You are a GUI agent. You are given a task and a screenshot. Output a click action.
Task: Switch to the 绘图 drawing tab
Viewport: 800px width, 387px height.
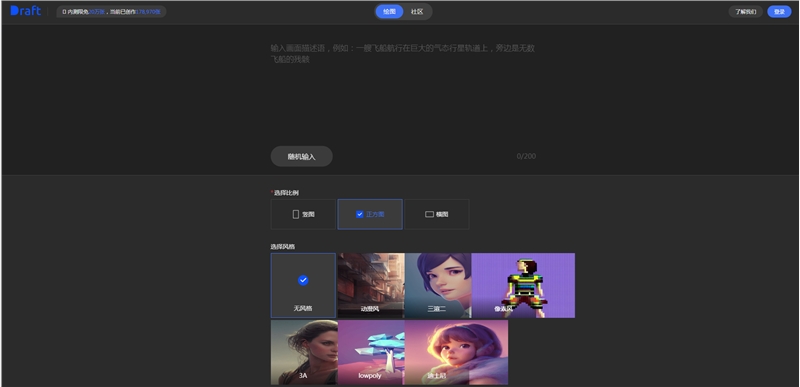[389, 12]
